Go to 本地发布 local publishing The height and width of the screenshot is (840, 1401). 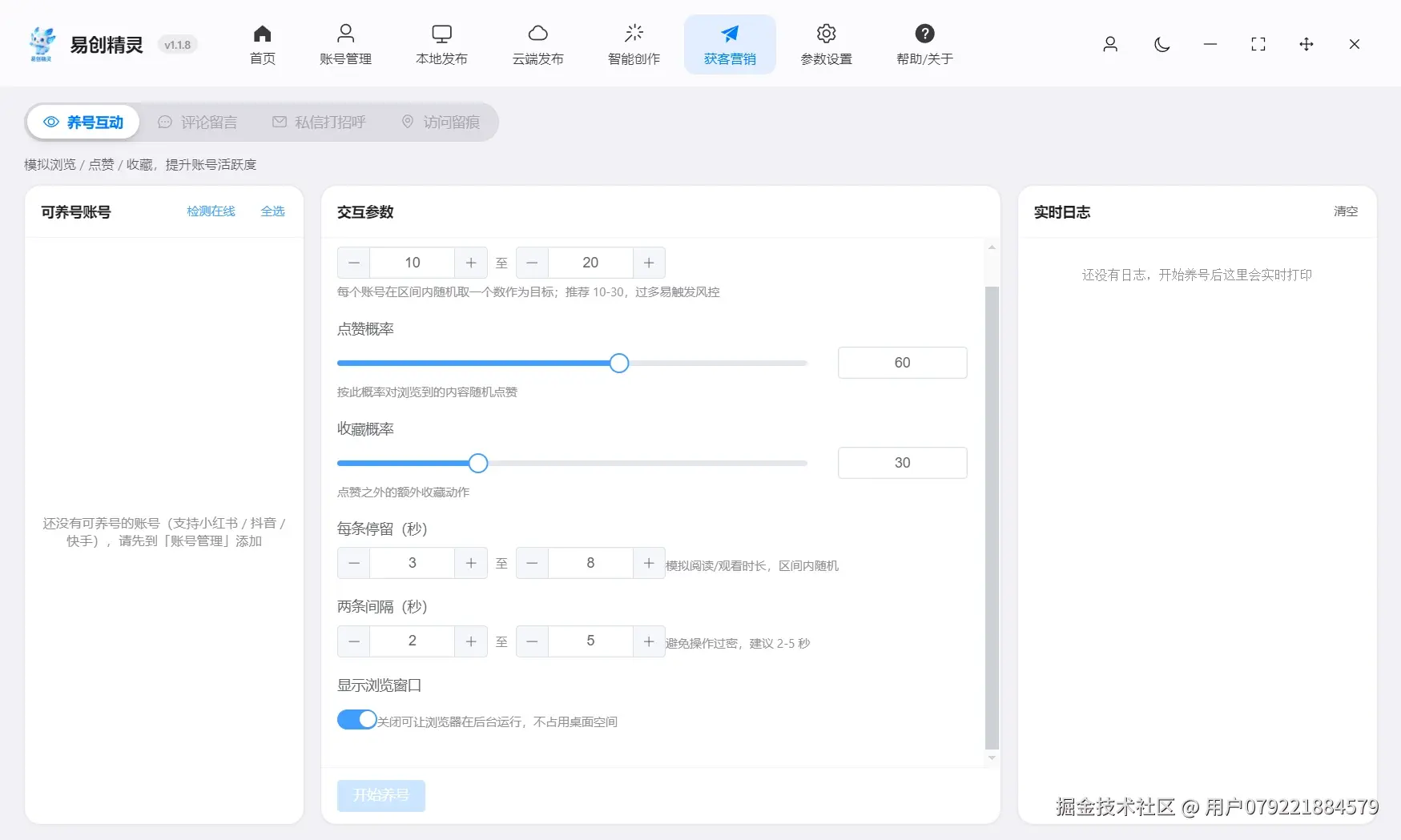click(x=441, y=44)
